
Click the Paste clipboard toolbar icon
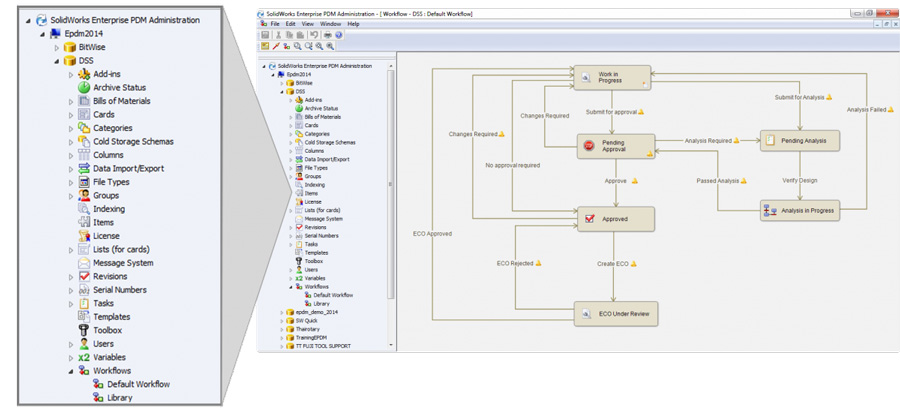[300, 35]
